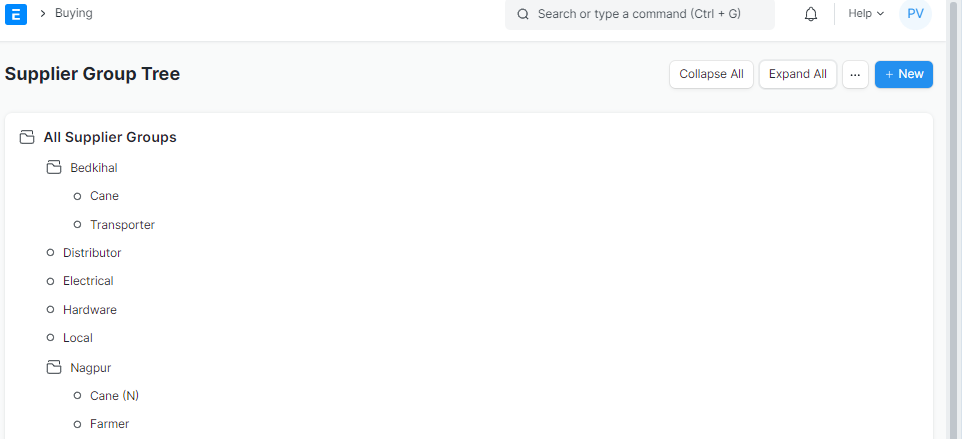Click the Collapse All button
Screen dimensions: 962x439
711,74
